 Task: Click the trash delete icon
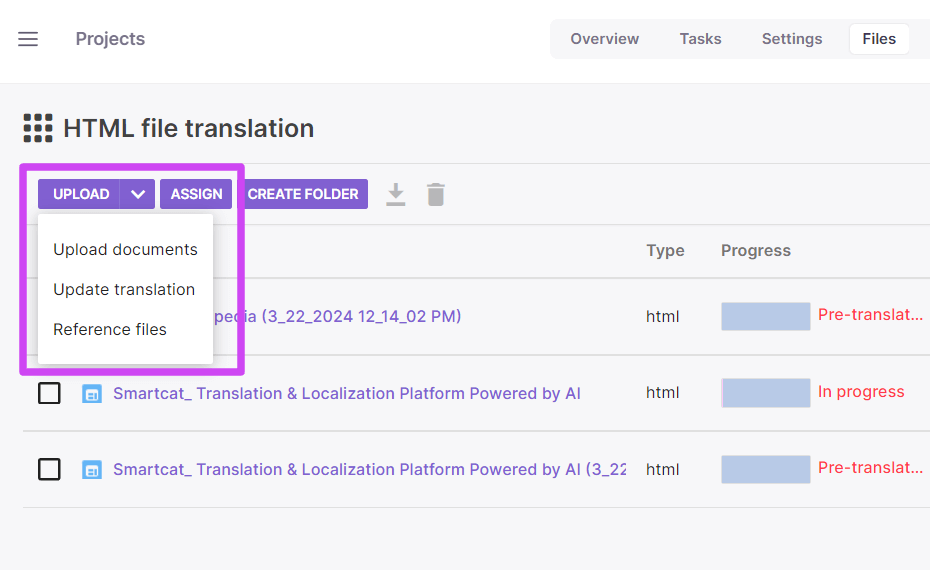click(x=436, y=195)
